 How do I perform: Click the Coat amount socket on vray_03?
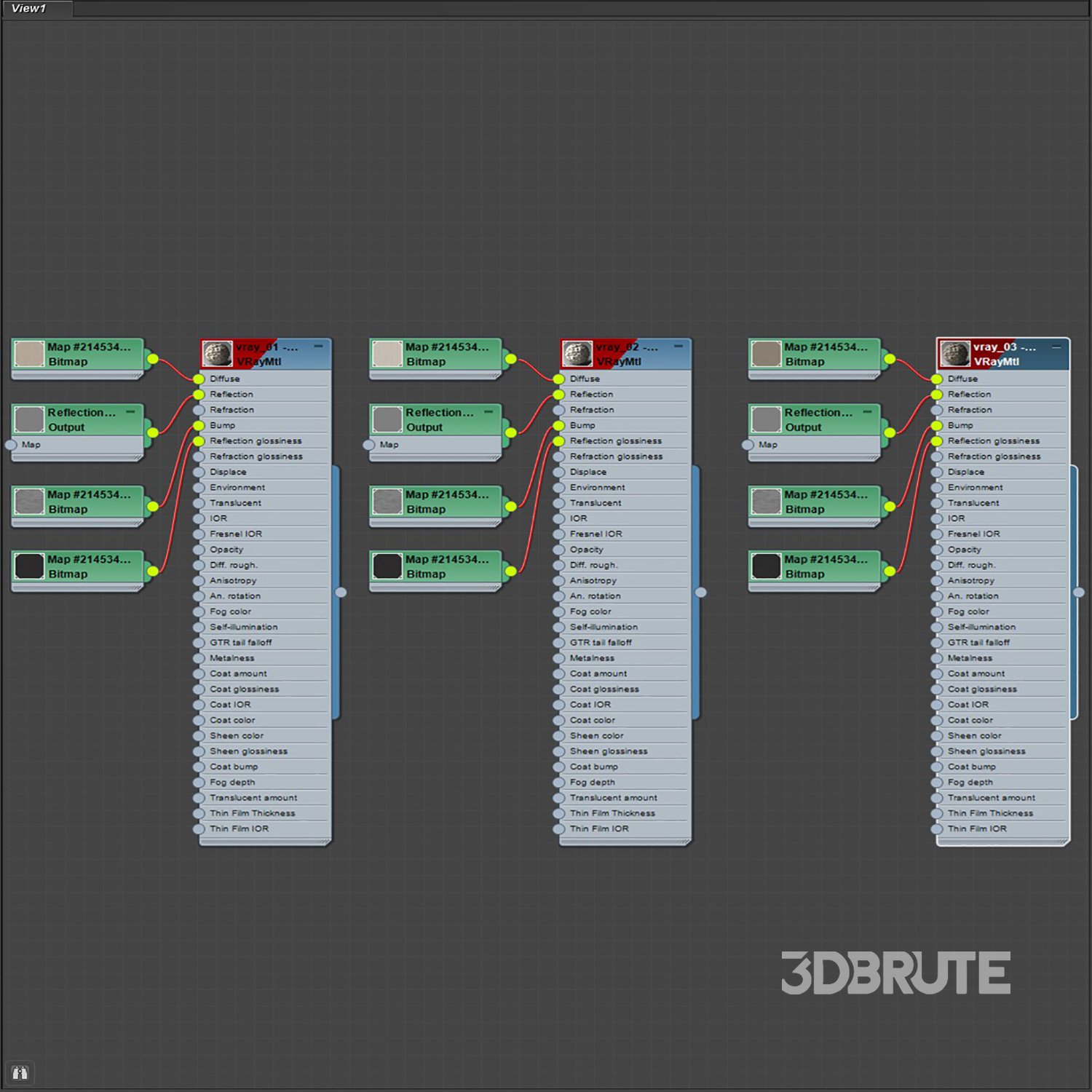(x=937, y=674)
